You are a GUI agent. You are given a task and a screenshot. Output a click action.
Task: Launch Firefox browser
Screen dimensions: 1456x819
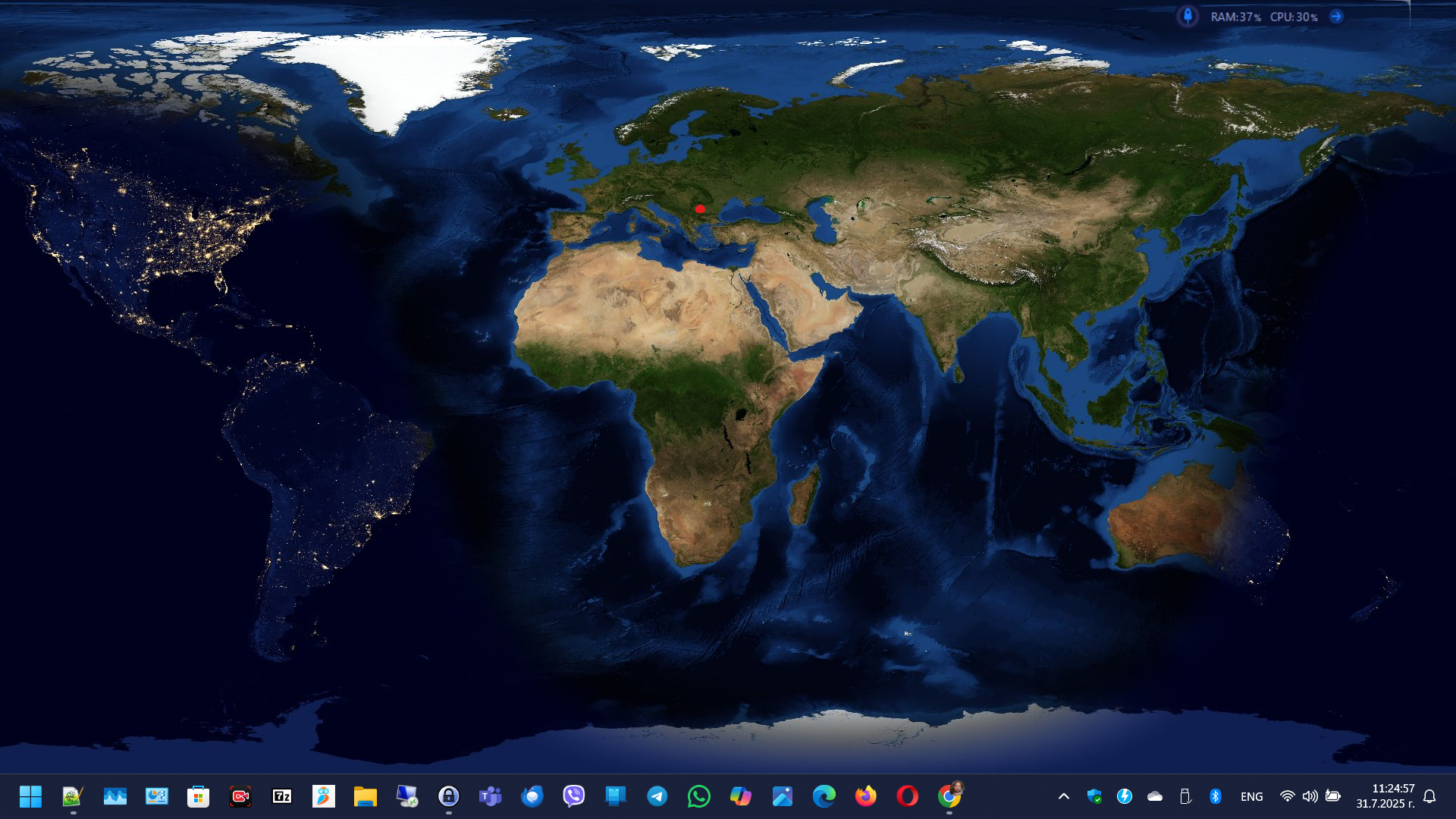click(866, 796)
